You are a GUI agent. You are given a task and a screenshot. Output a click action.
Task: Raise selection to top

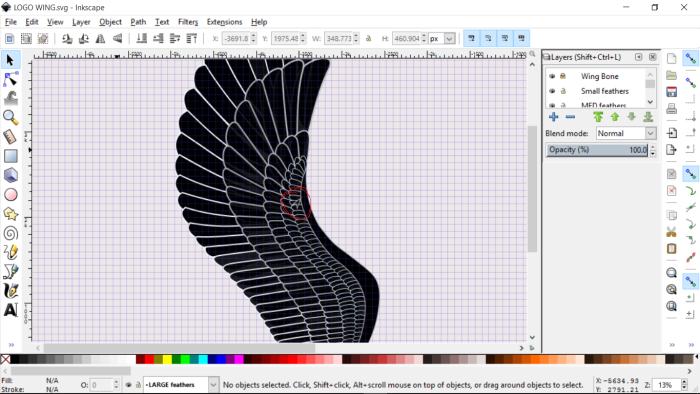tap(192, 39)
